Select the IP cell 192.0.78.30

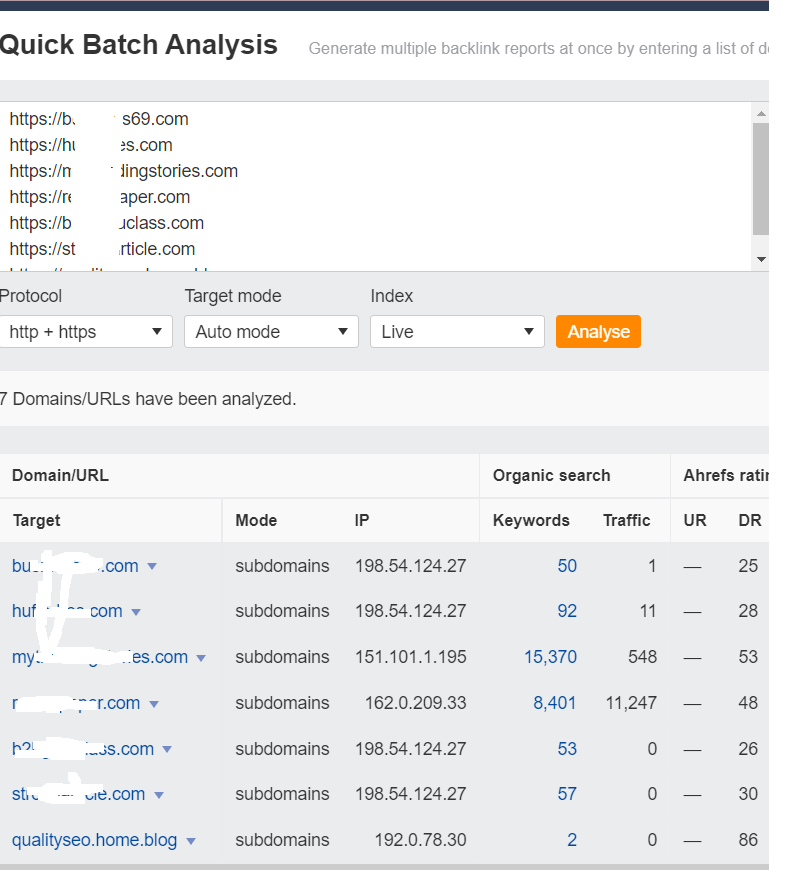tap(420, 840)
